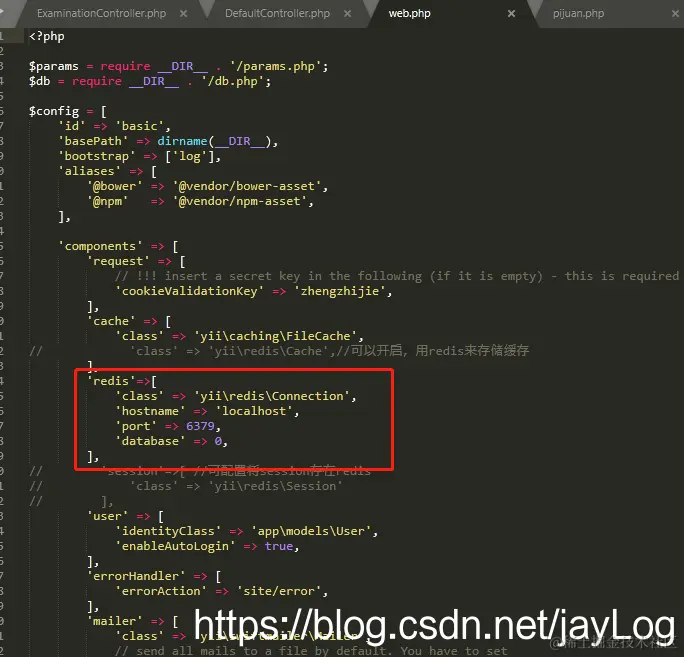Click the $db variable

(40, 81)
